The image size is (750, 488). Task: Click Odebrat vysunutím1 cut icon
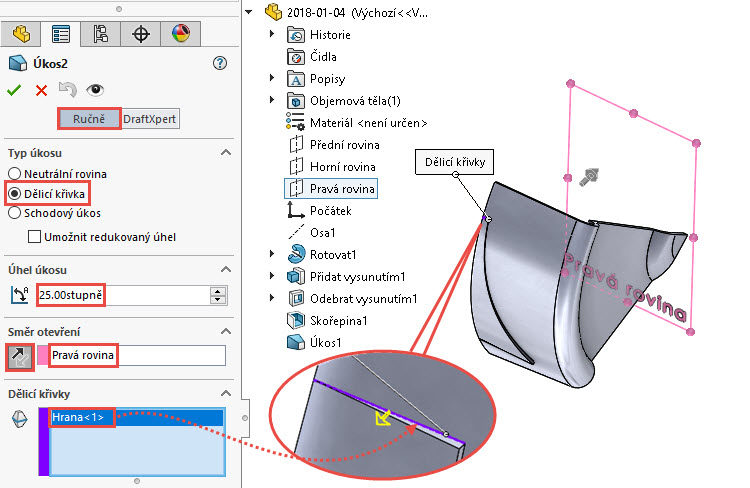pyautogui.click(x=296, y=298)
